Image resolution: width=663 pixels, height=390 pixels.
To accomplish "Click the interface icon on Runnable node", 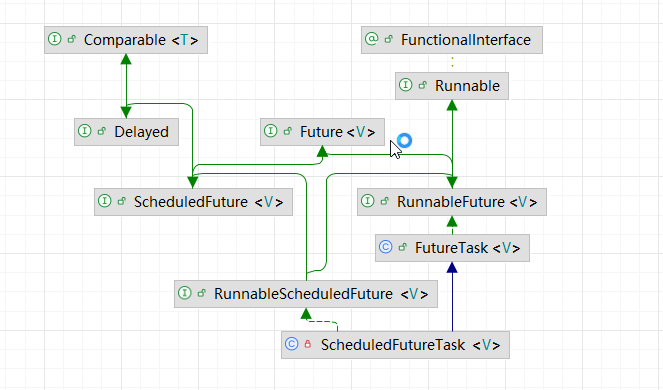I will (405, 85).
